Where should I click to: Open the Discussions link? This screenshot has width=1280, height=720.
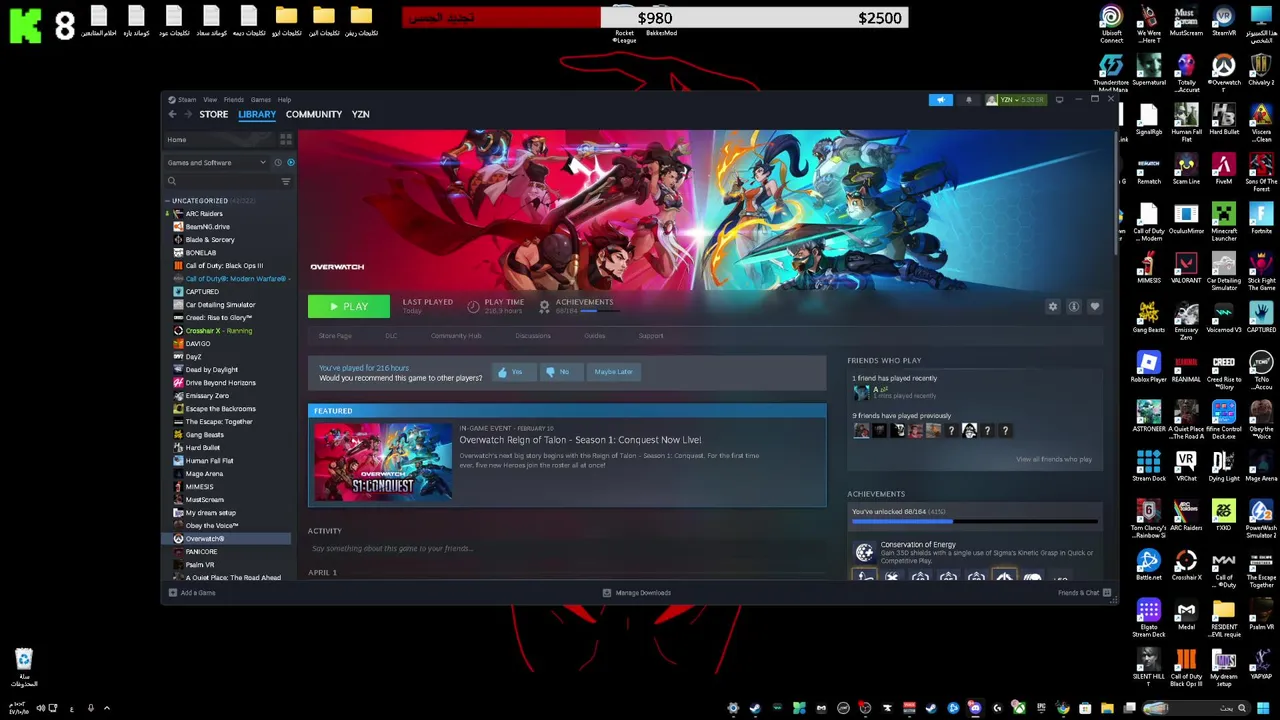pyautogui.click(x=533, y=336)
